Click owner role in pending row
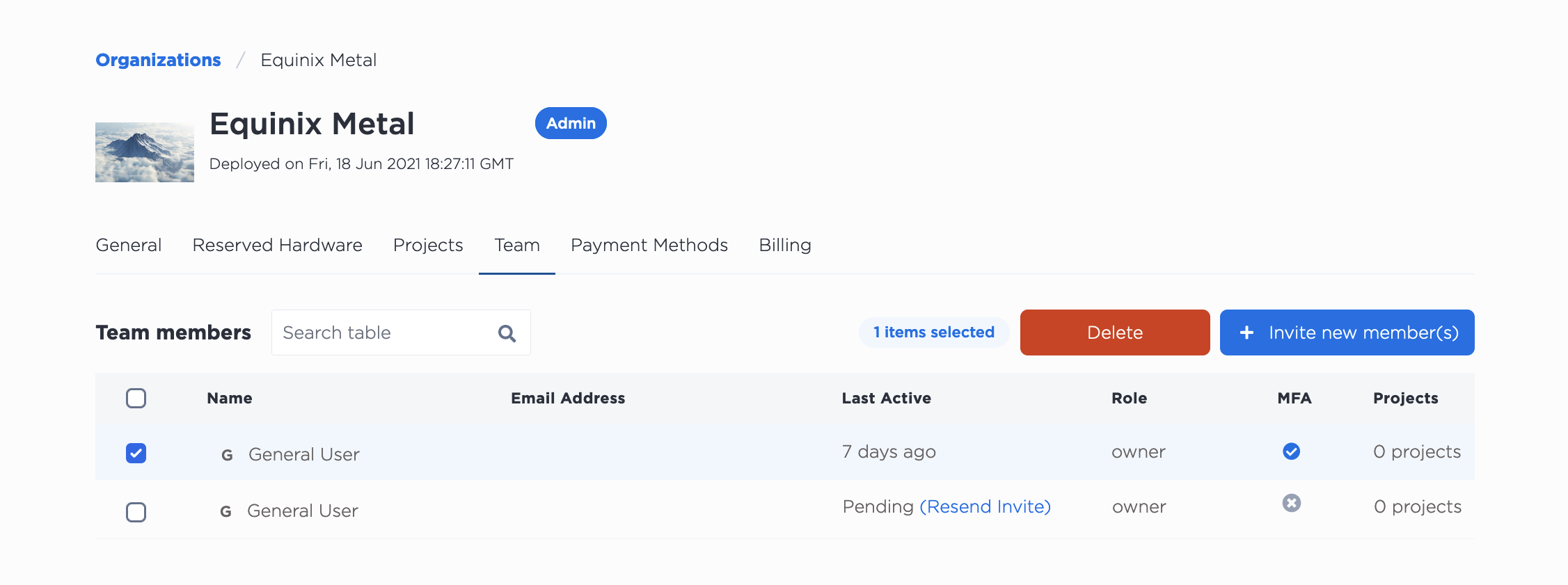This screenshot has width=1568, height=585. point(1139,507)
